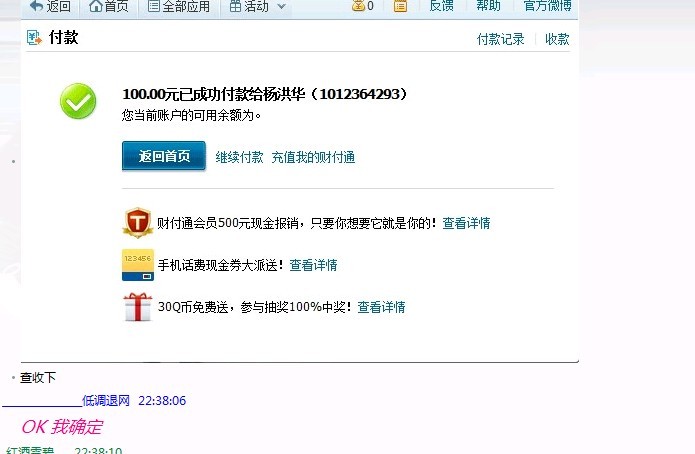Viewport: 695px width, 454px height.
Task: Open 充值我的财付通 recharge link
Action: (313, 157)
